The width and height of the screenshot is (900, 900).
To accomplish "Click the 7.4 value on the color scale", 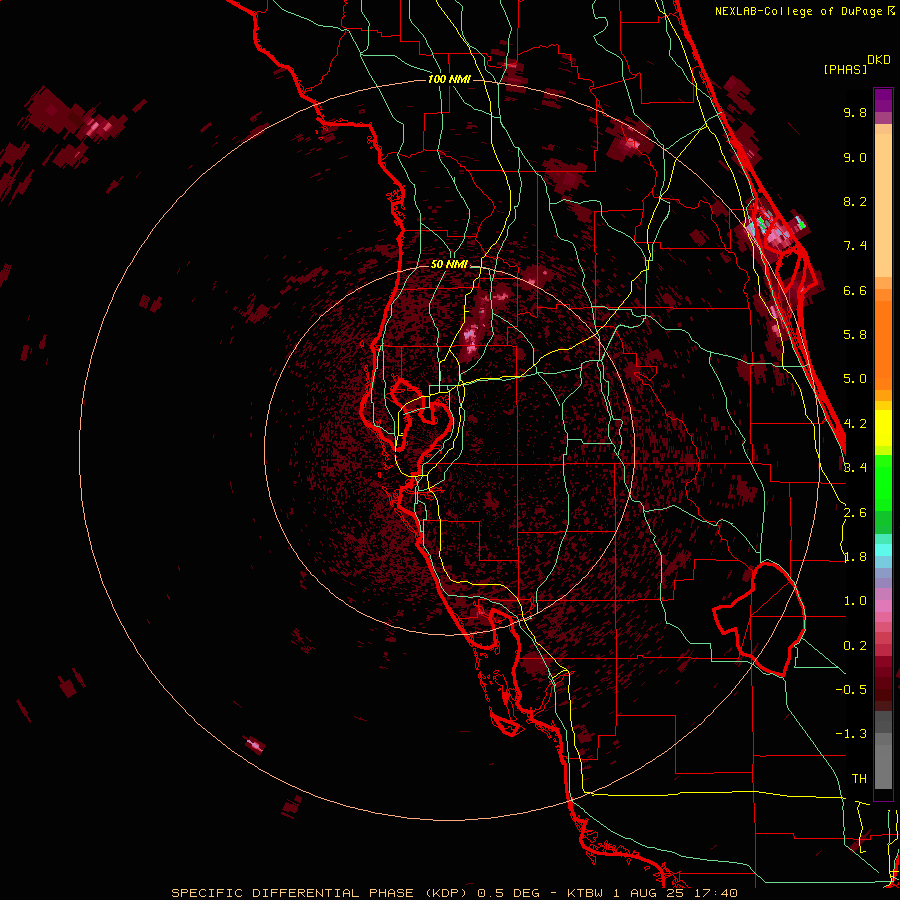I will coord(855,246).
